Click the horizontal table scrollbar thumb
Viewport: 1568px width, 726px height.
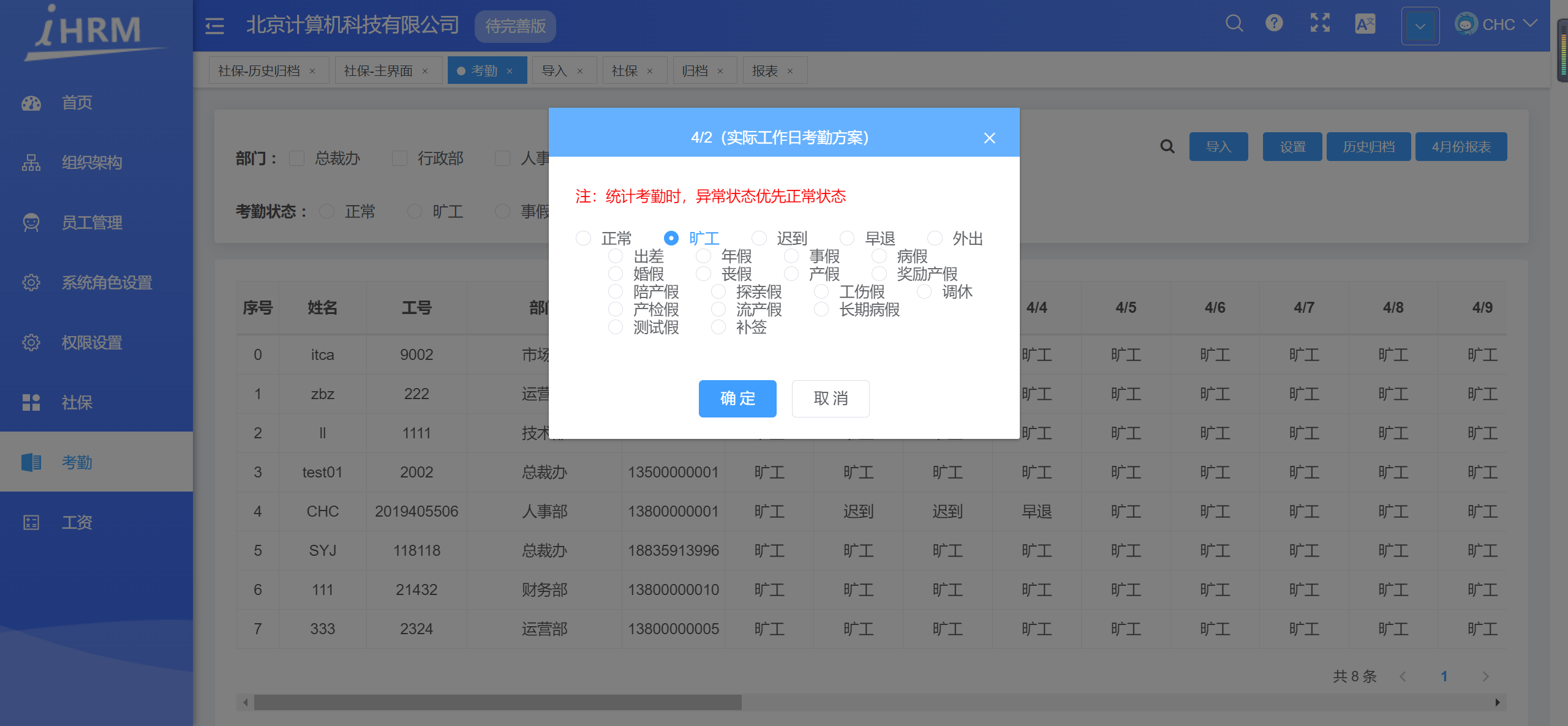[497, 702]
